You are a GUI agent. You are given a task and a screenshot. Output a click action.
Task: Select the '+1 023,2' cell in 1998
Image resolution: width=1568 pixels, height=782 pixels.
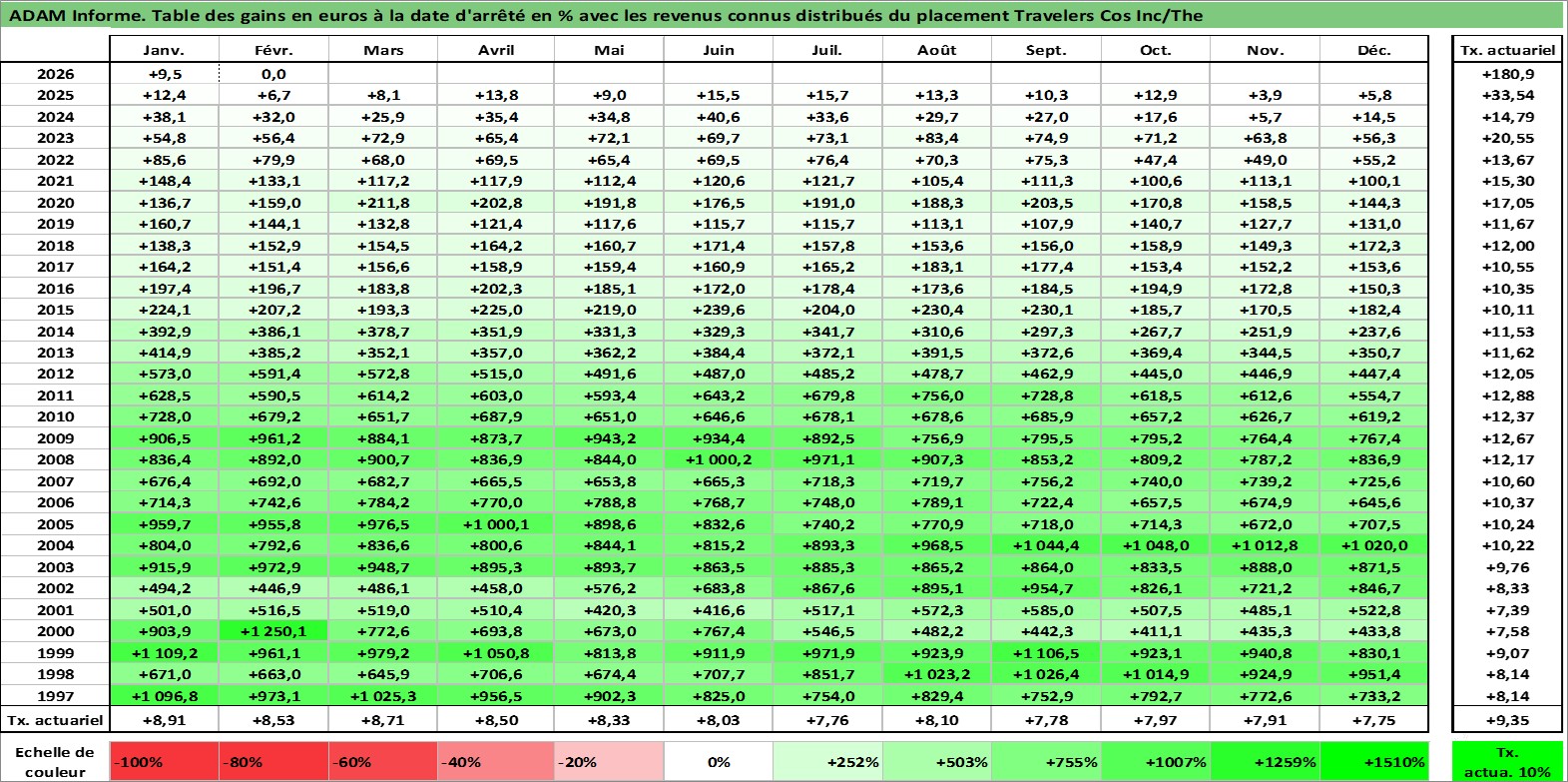pos(937,674)
